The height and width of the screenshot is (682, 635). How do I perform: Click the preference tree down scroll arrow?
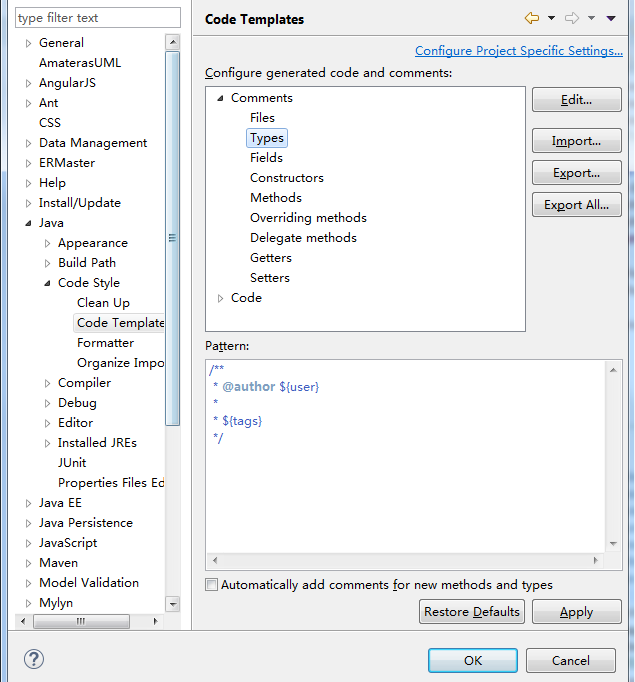(x=173, y=604)
